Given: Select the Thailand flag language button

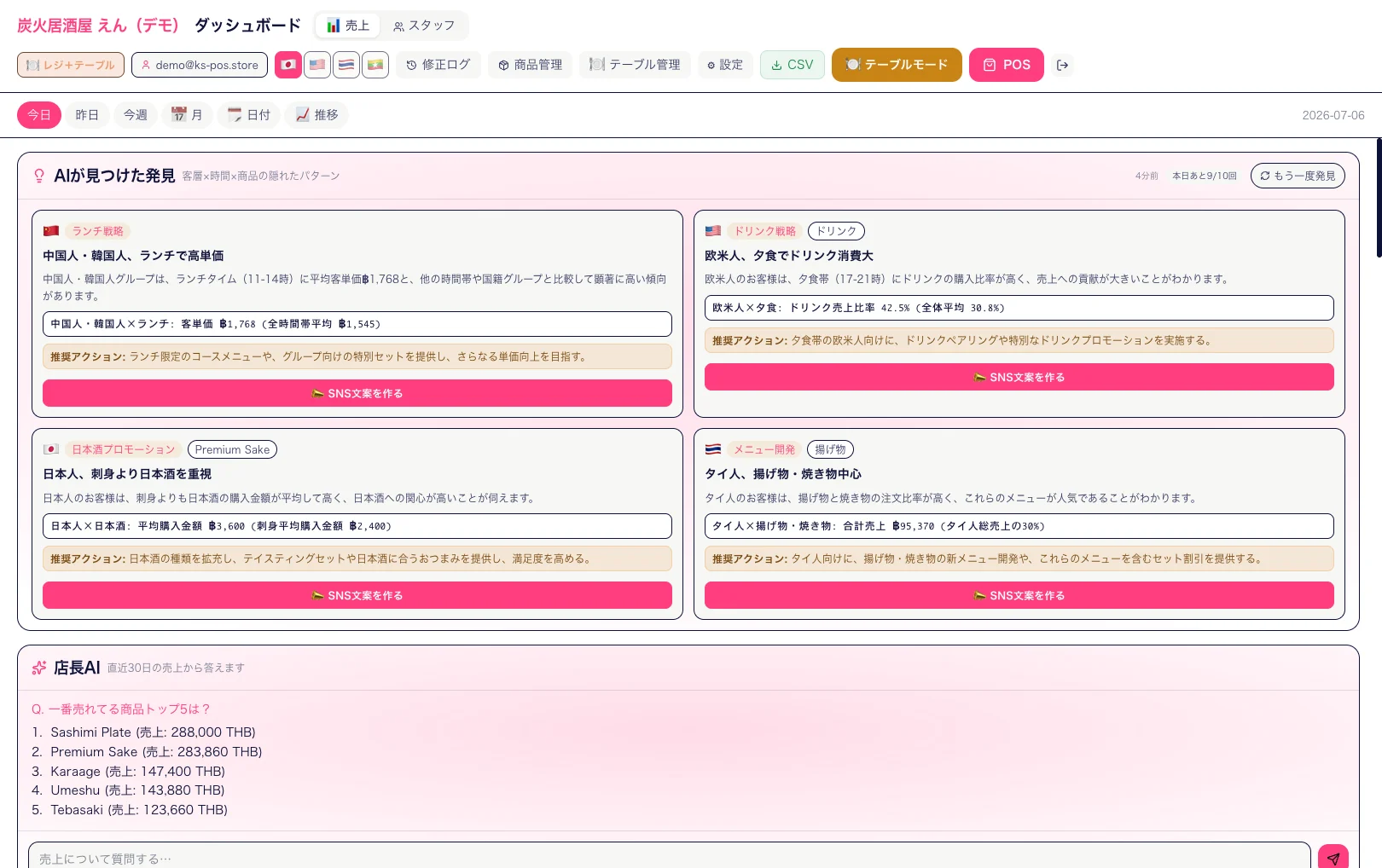Looking at the screenshot, I should 346,65.
